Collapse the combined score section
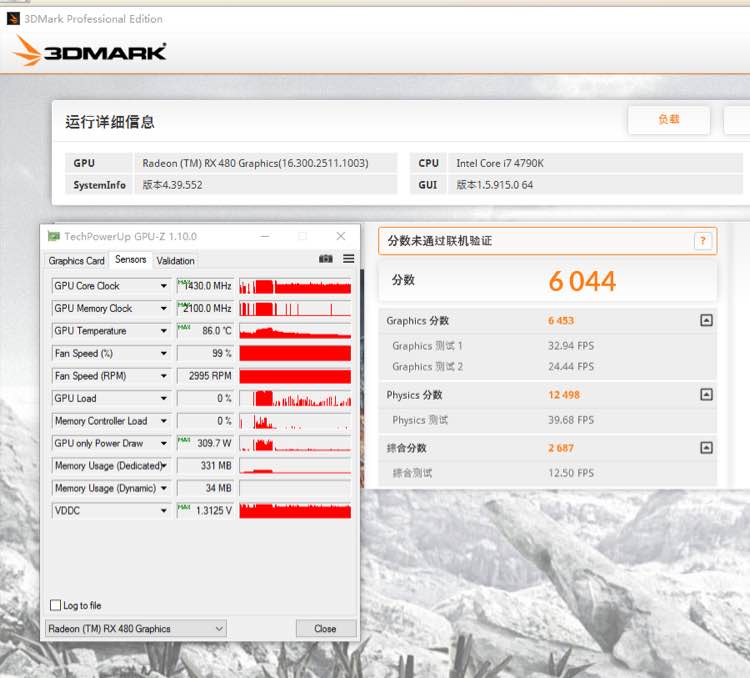Viewport: 750px width, 678px height. tap(706, 447)
